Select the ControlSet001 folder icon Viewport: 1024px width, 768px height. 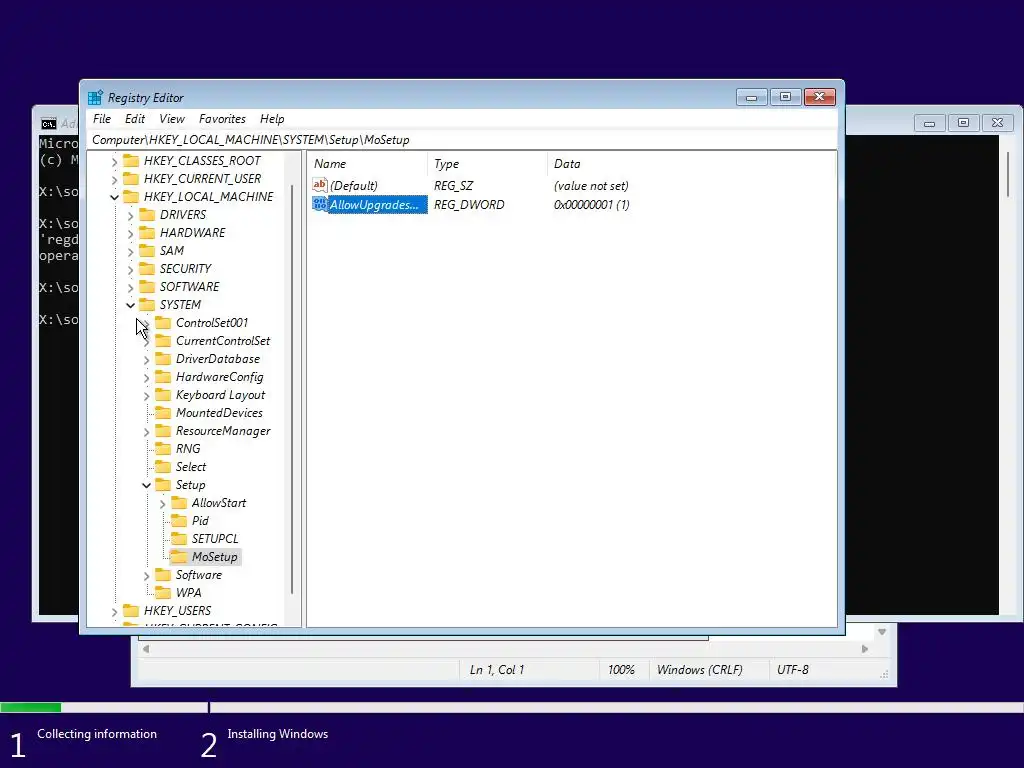(x=163, y=323)
